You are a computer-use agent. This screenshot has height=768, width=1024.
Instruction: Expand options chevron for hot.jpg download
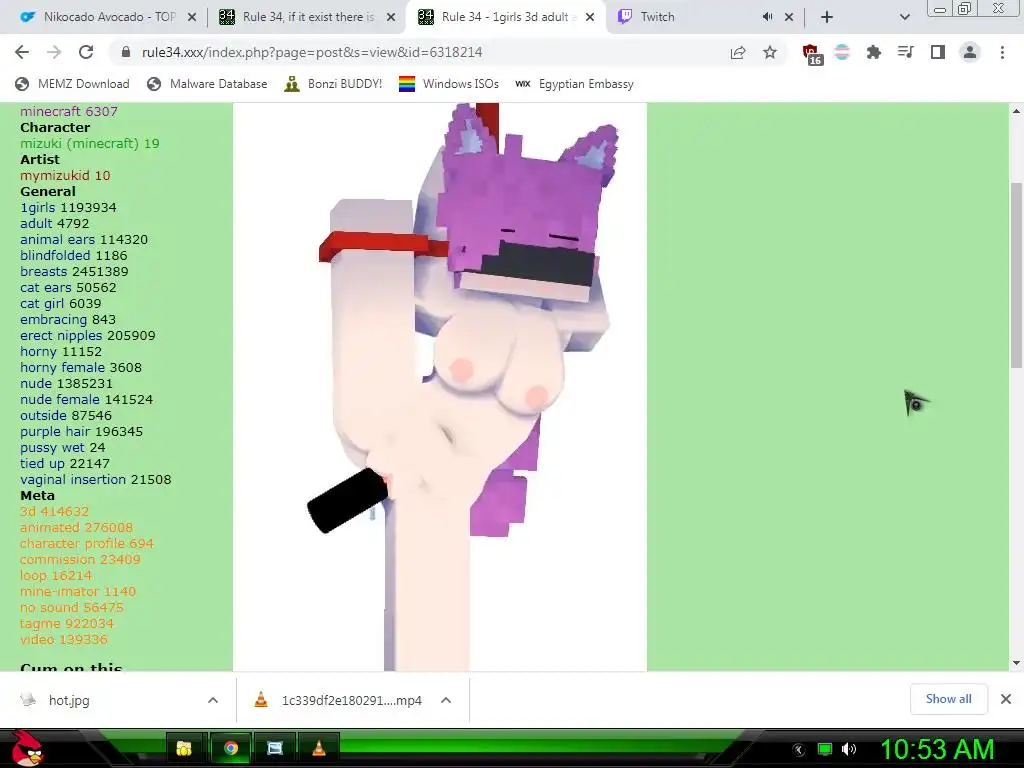213,700
